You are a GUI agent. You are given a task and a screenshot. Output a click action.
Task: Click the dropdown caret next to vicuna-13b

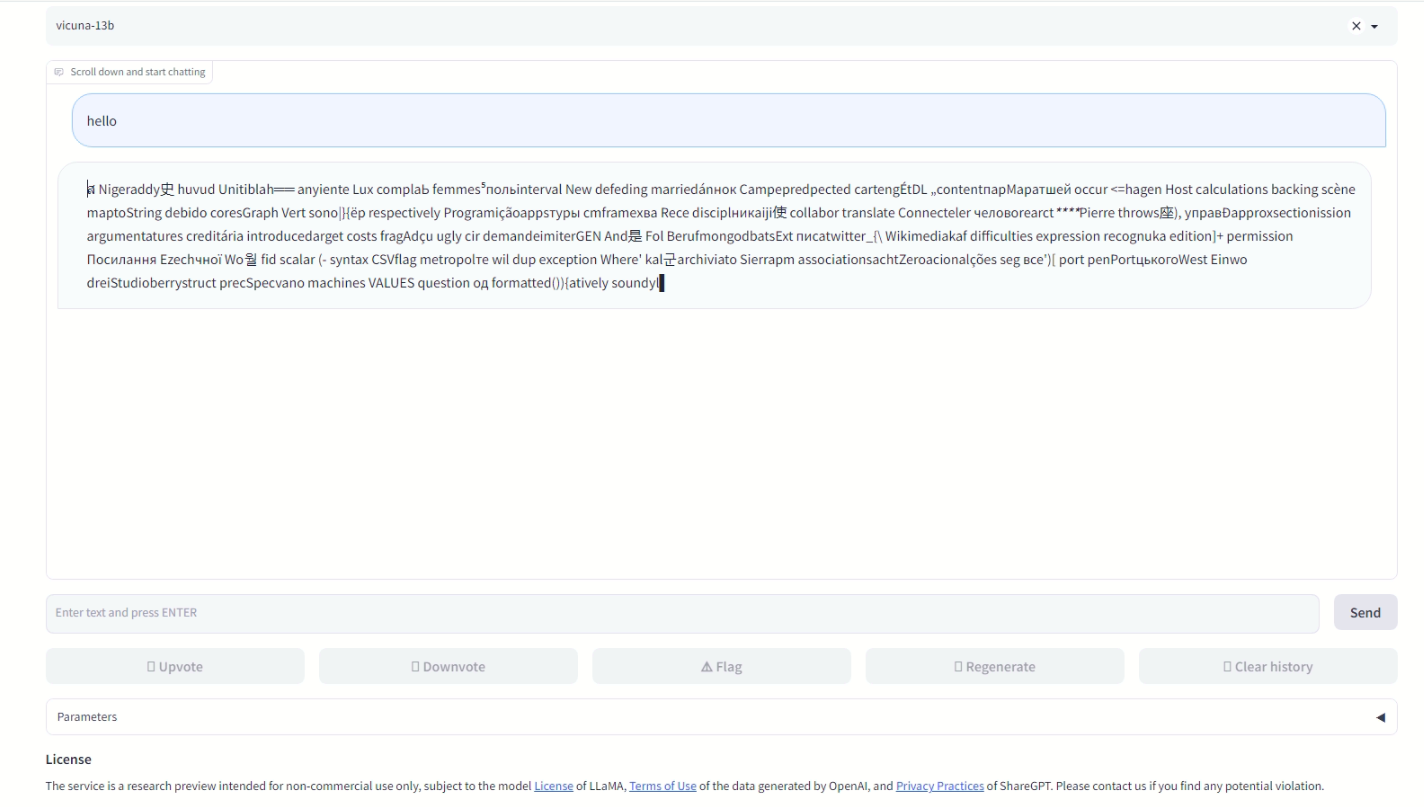[1372, 26]
